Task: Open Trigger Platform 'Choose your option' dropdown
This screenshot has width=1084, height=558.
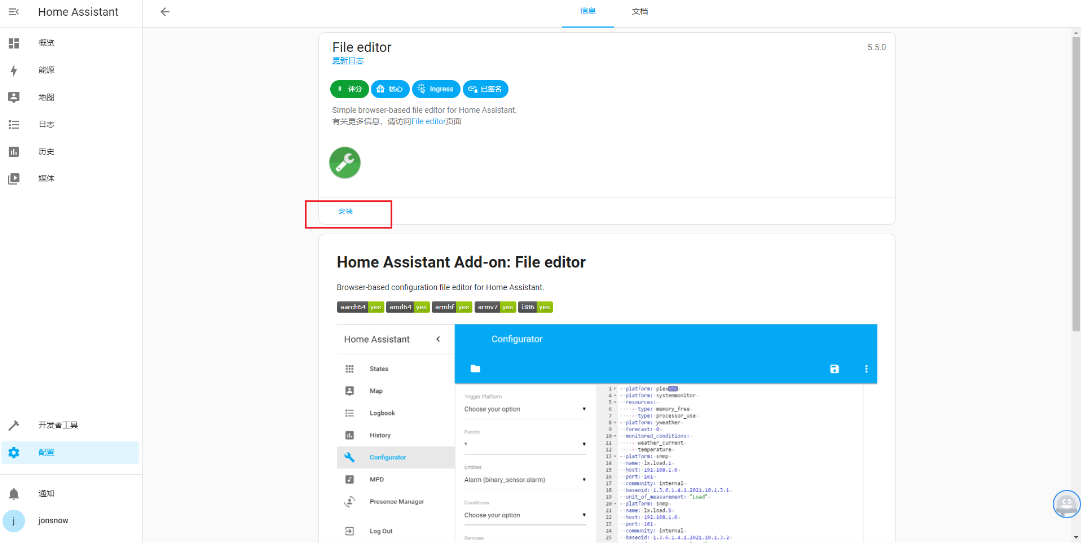Action: click(525, 409)
